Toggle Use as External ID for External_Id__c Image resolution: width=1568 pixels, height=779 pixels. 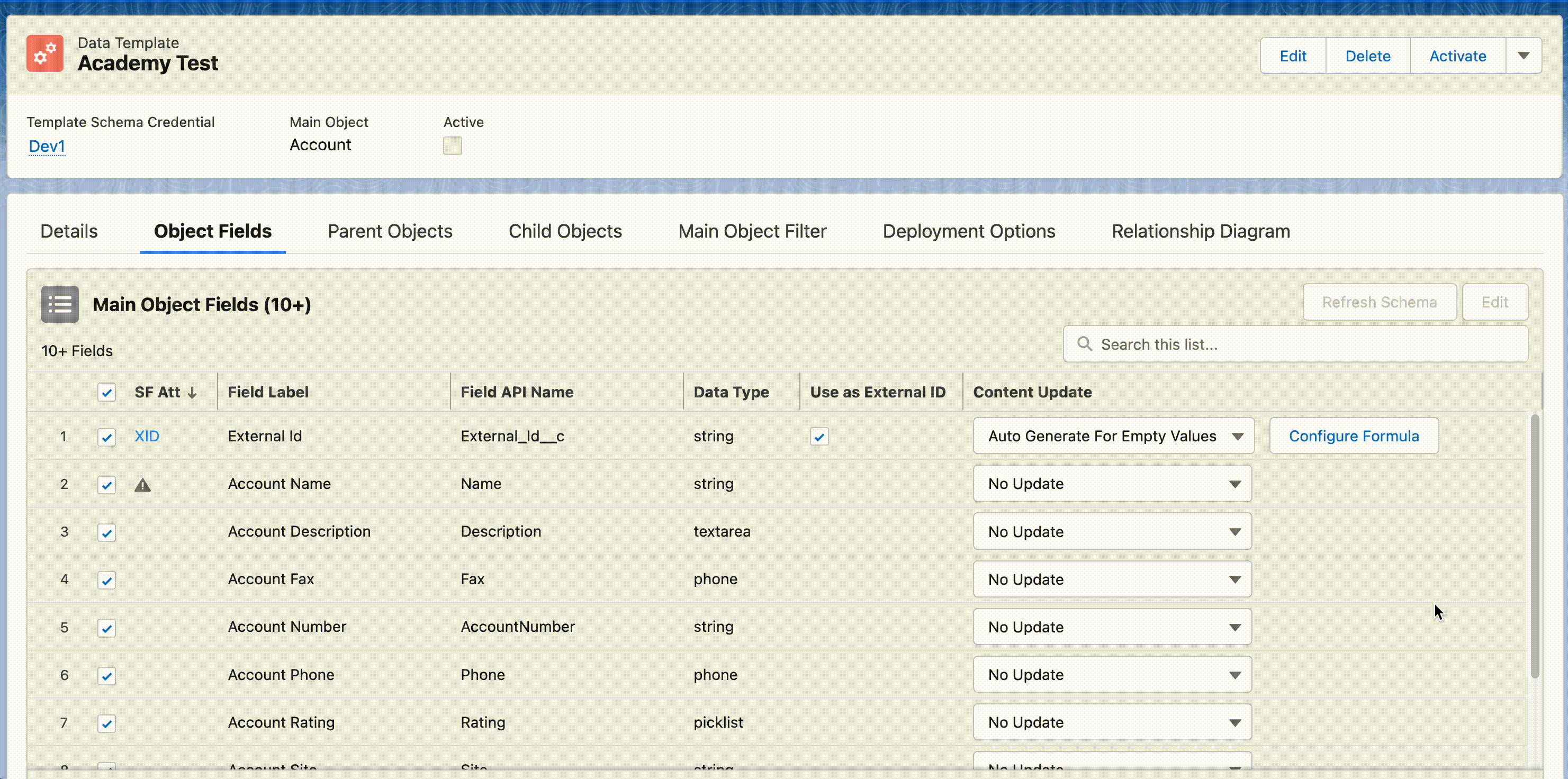click(x=819, y=437)
